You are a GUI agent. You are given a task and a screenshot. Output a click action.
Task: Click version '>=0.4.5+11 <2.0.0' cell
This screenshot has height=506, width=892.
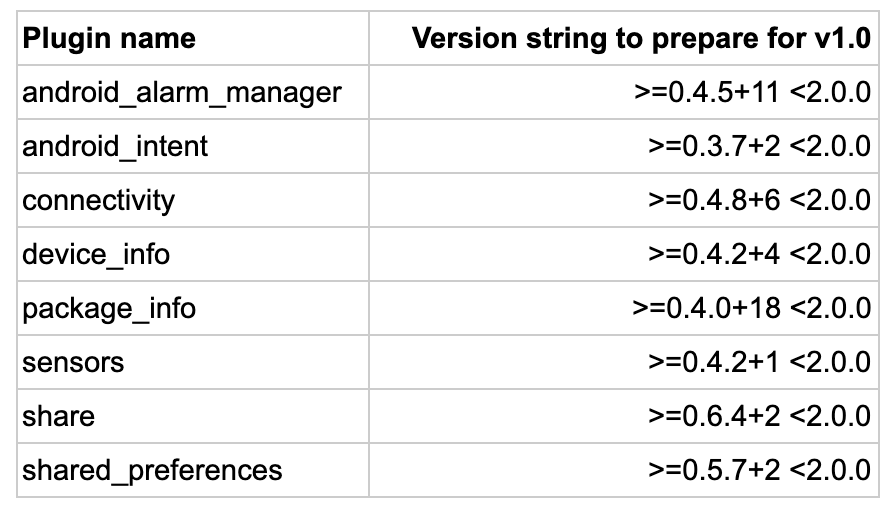(624, 92)
